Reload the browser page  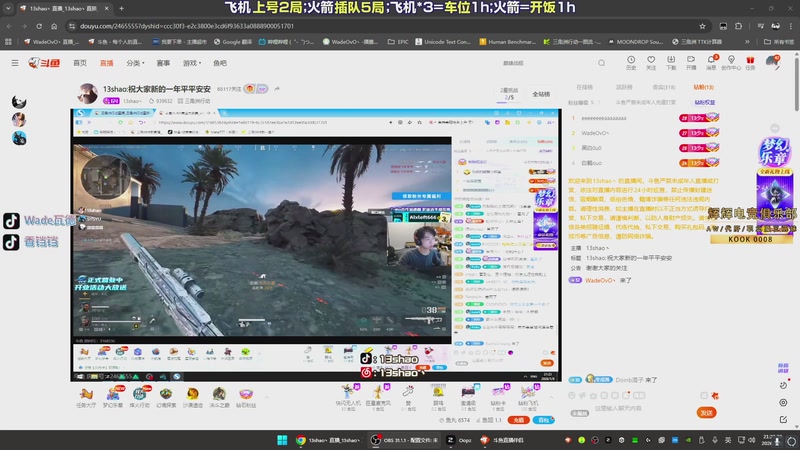39,26
